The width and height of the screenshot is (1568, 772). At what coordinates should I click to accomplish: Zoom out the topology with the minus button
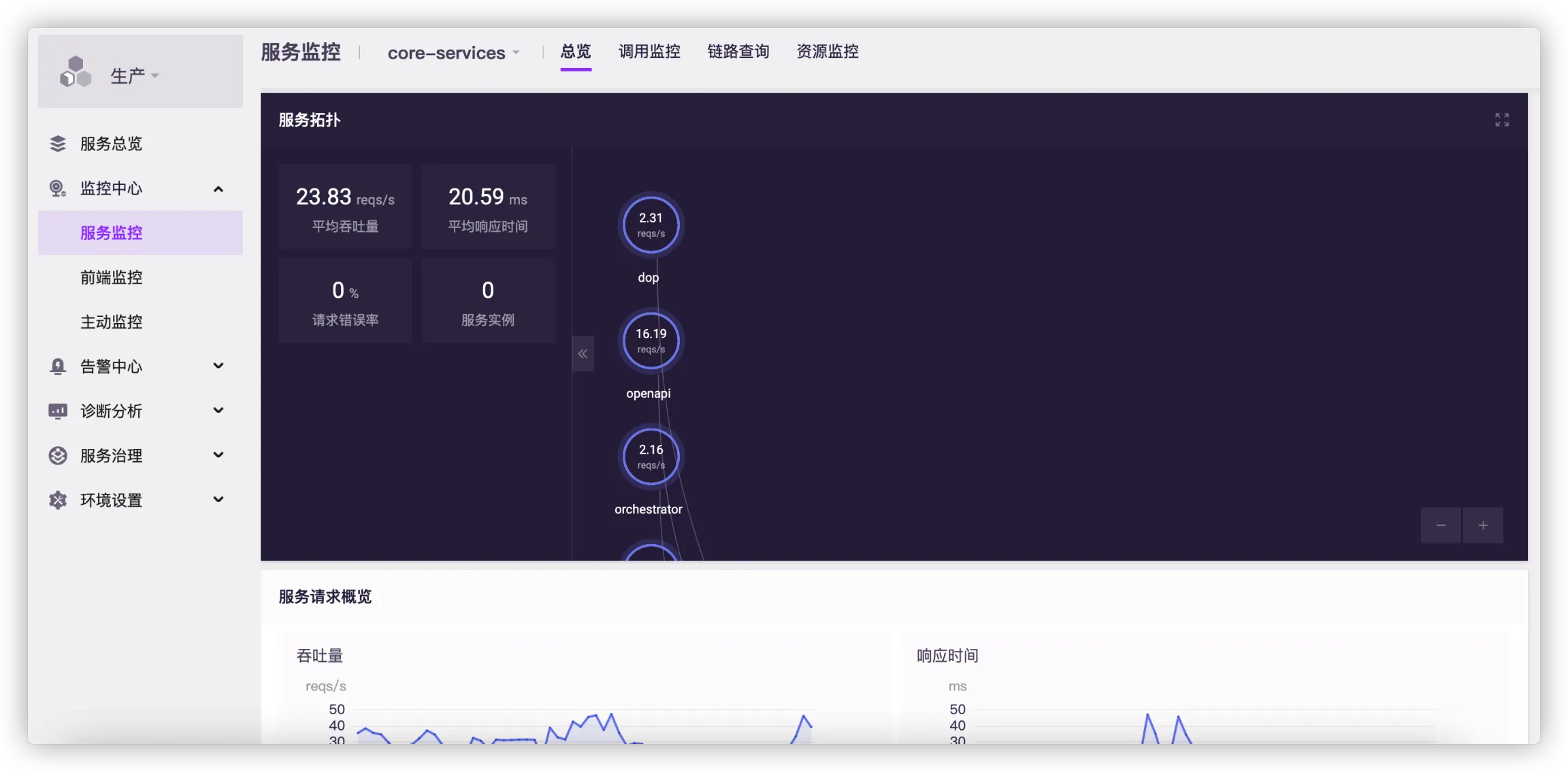1440,525
